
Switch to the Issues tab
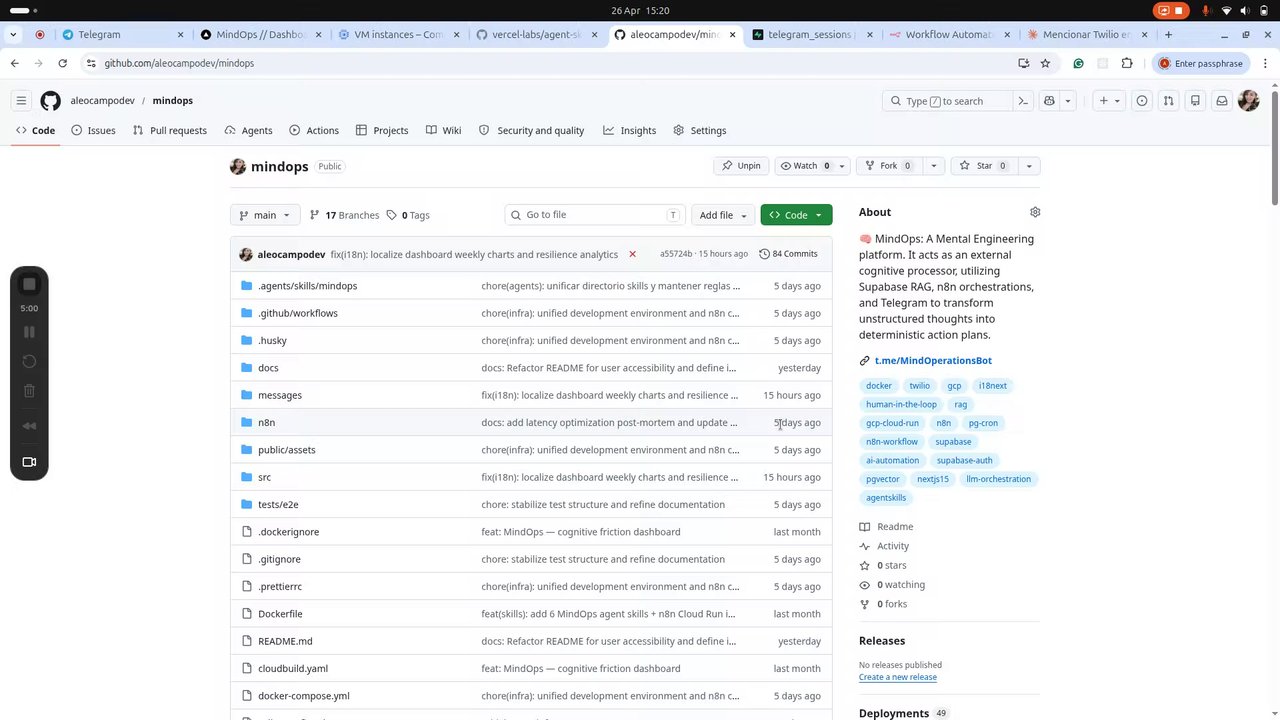pyautogui.click(x=93, y=131)
